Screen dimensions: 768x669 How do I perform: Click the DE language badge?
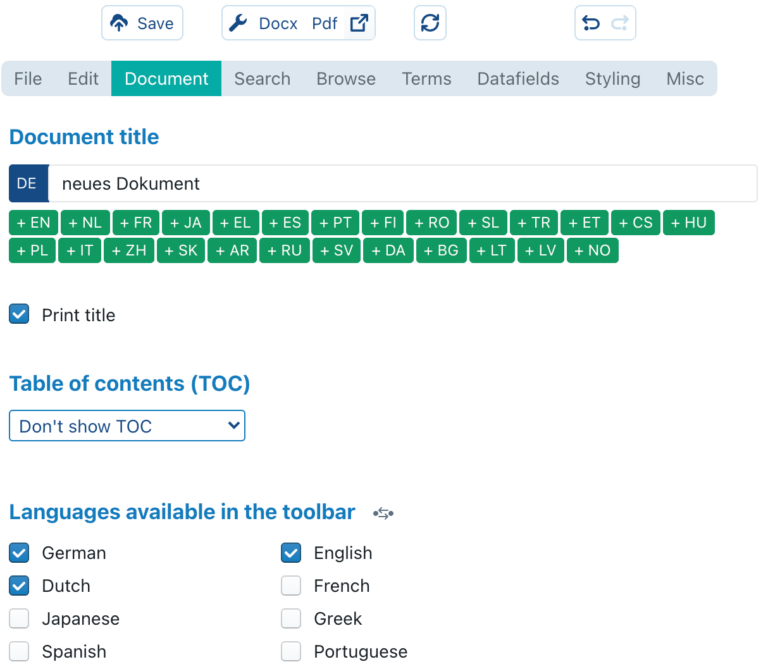point(27,184)
